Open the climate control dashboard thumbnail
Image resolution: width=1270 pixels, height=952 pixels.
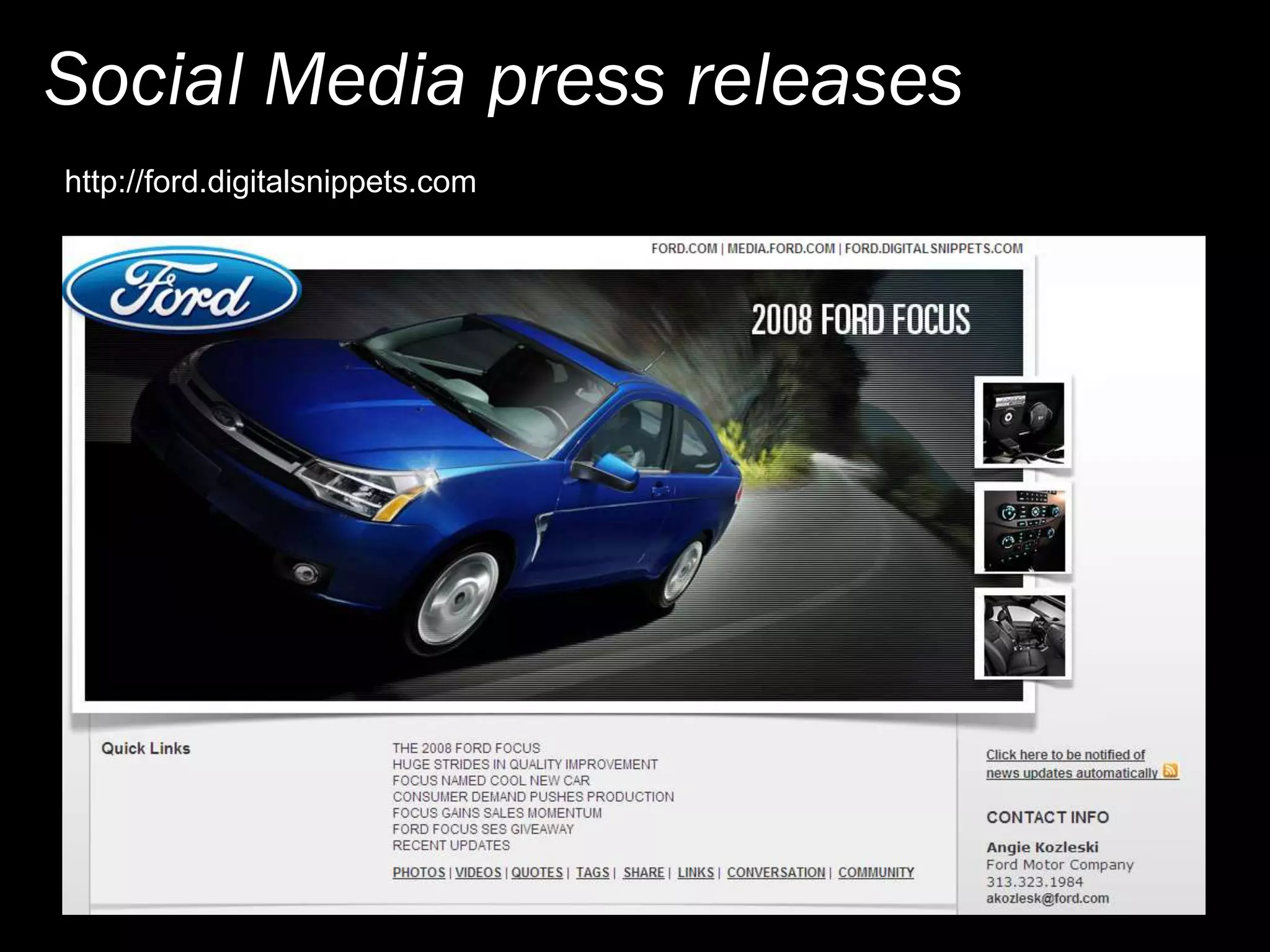(1024, 530)
